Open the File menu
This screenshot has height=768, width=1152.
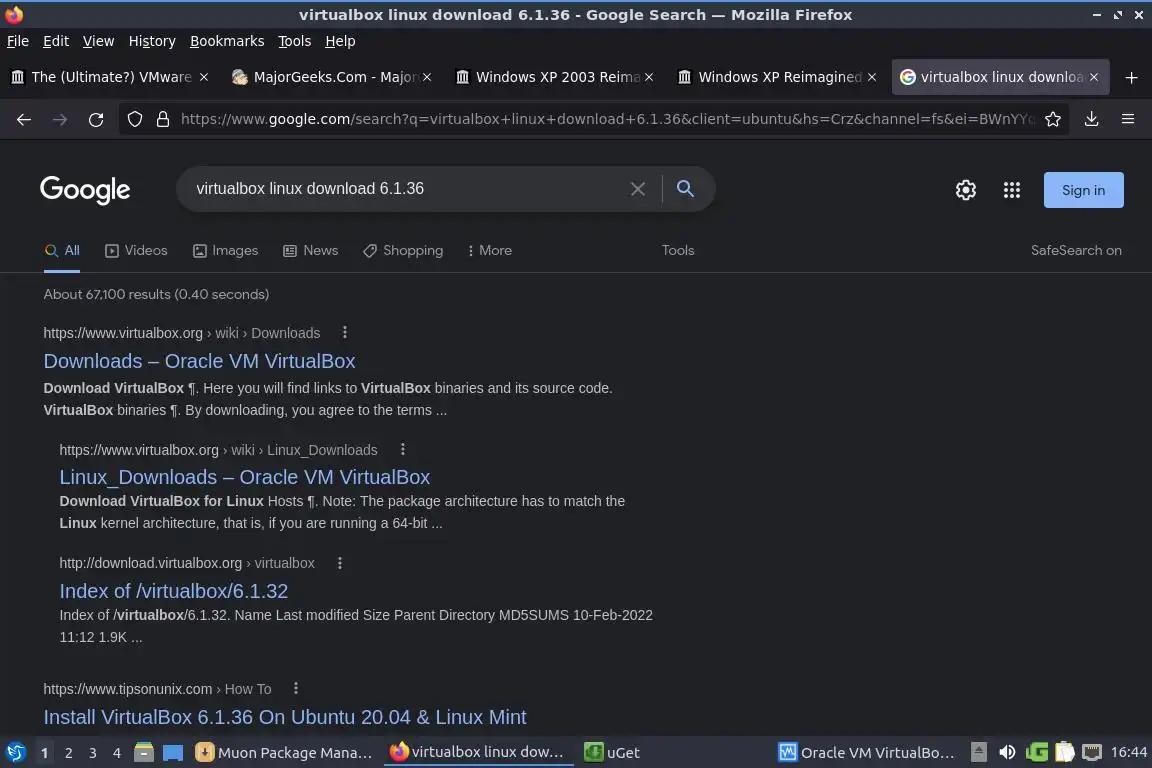18,41
